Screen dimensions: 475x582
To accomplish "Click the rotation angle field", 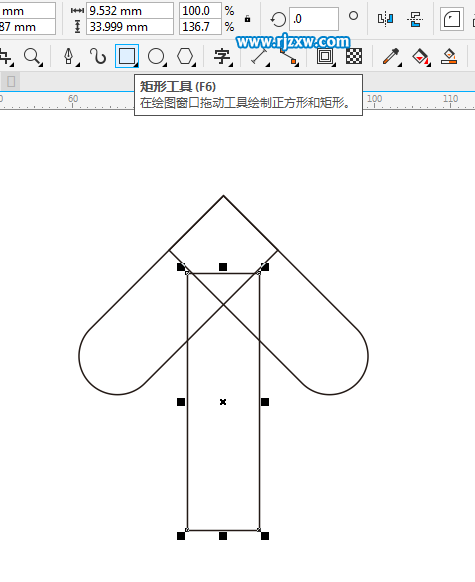I will pyautogui.click(x=314, y=19).
